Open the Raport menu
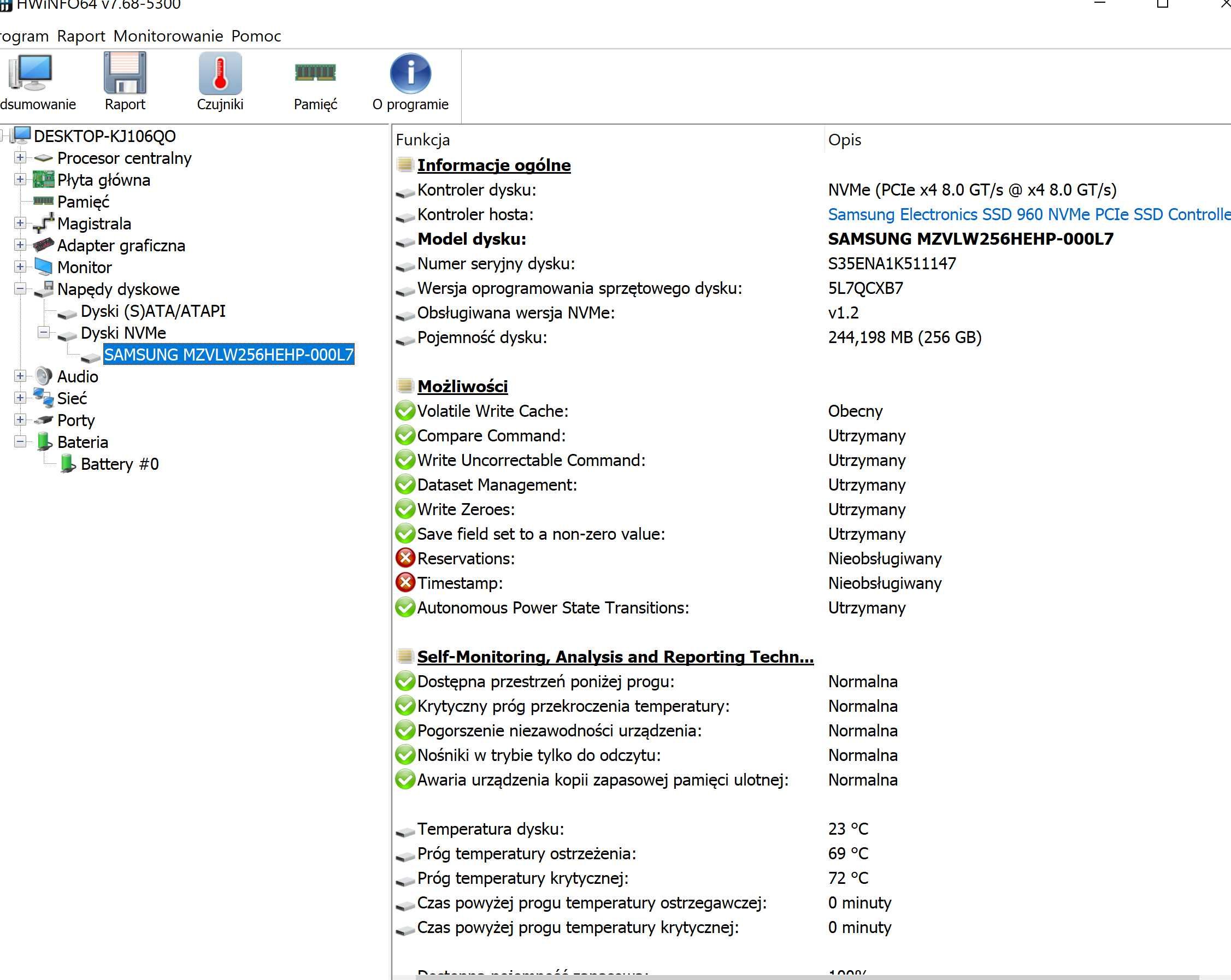 point(81,36)
